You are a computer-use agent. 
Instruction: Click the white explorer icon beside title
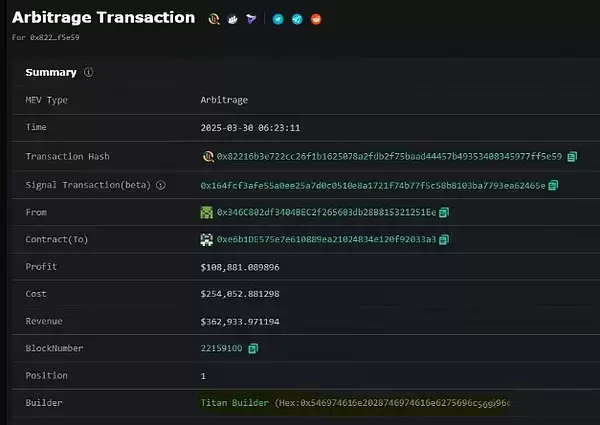click(x=232, y=19)
